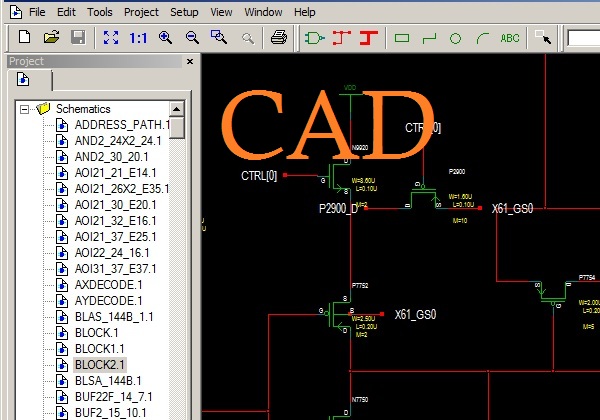Select BLOCK.1 schematic
Image resolution: width=600 pixels, height=420 pixels.
pyautogui.click(x=96, y=333)
